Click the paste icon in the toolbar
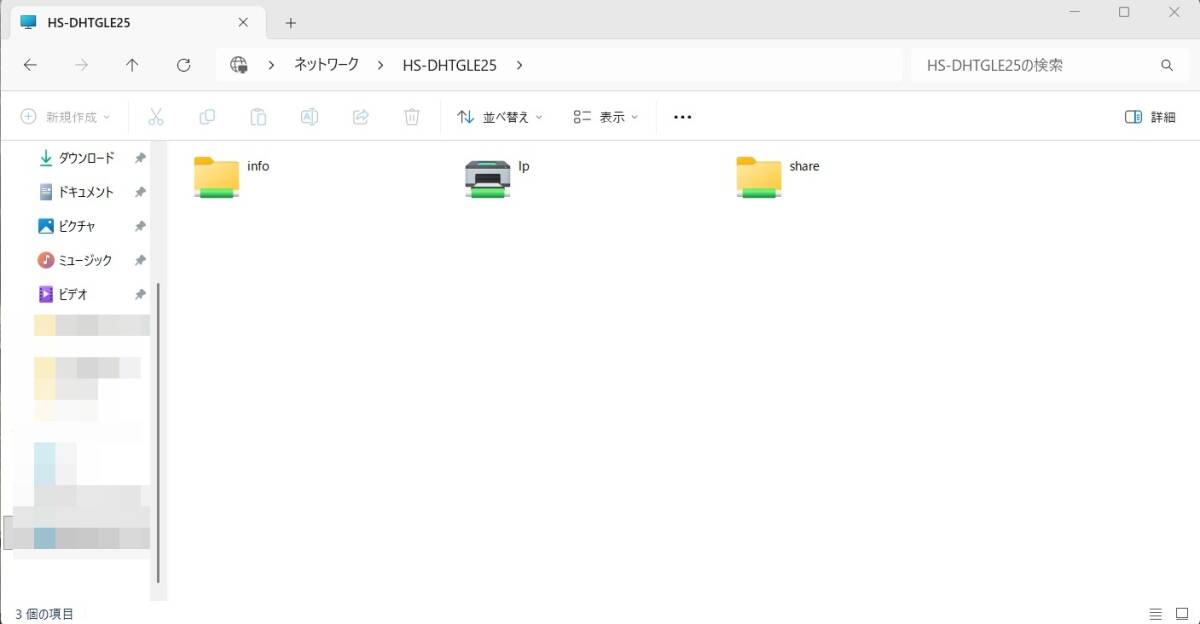 258,117
